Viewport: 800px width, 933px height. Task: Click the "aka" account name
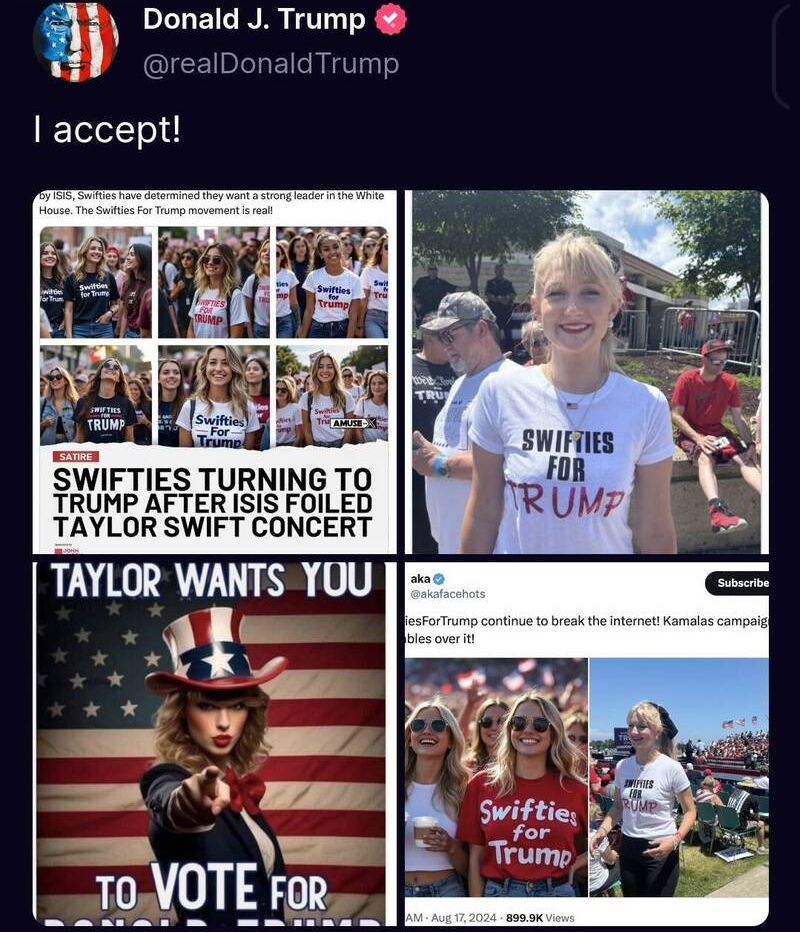tap(420, 579)
